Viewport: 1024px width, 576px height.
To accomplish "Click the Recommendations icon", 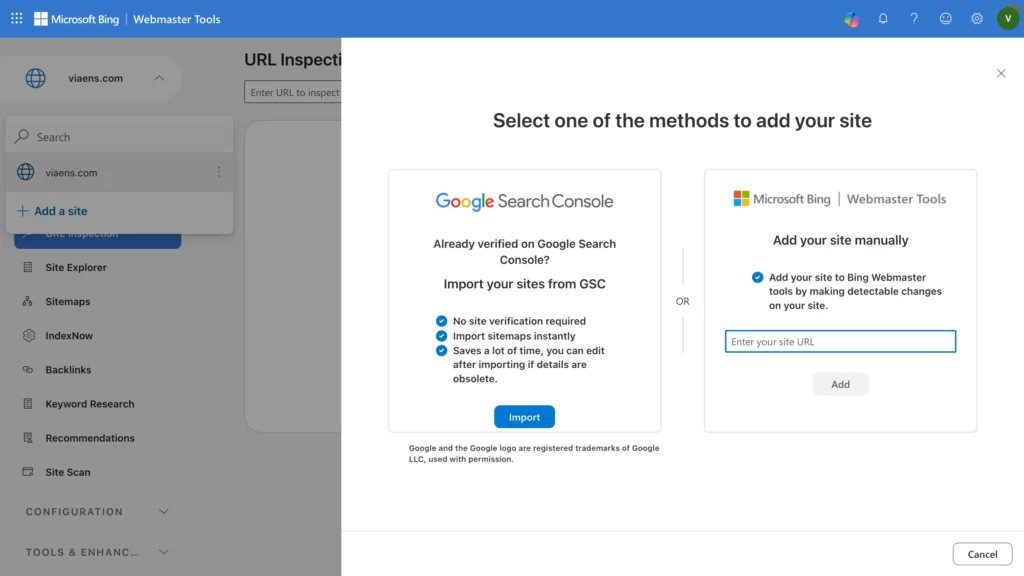I will 27,438.
